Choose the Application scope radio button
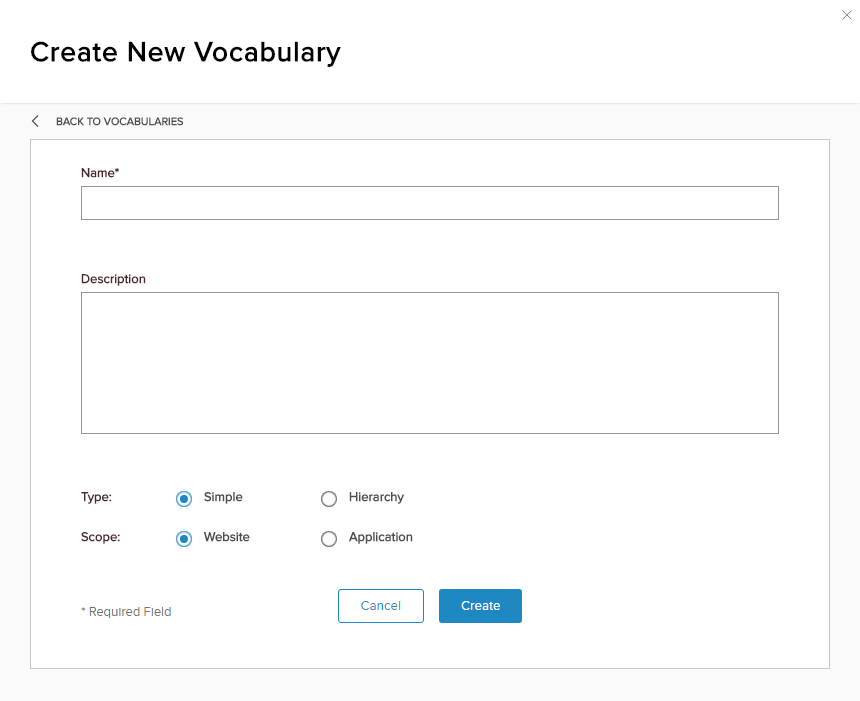The width and height of the screenshot is (860, 701). click(329, 539)
